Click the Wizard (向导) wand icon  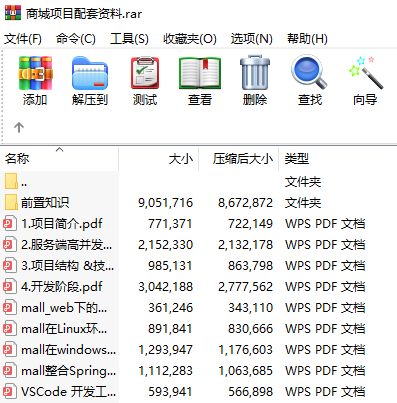(x=365, y=73)
